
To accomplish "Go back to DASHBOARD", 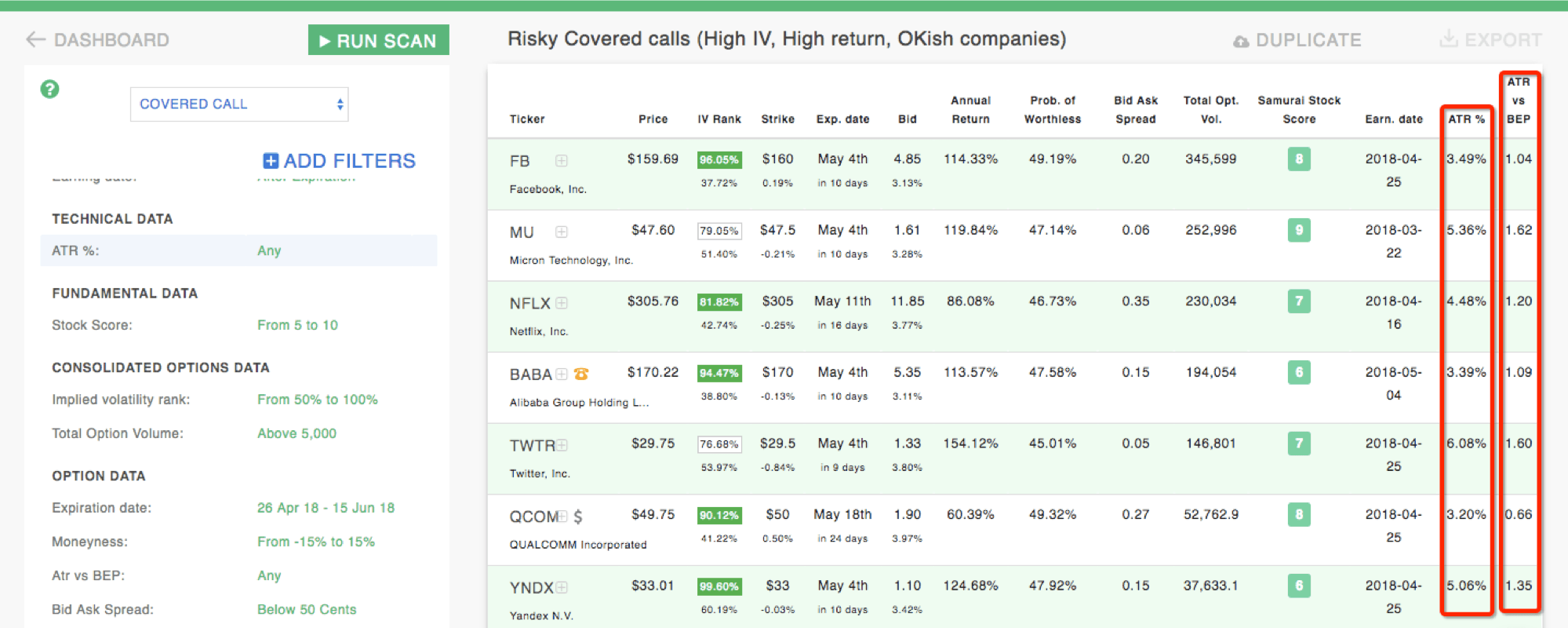I will click(x=98, y=40).
